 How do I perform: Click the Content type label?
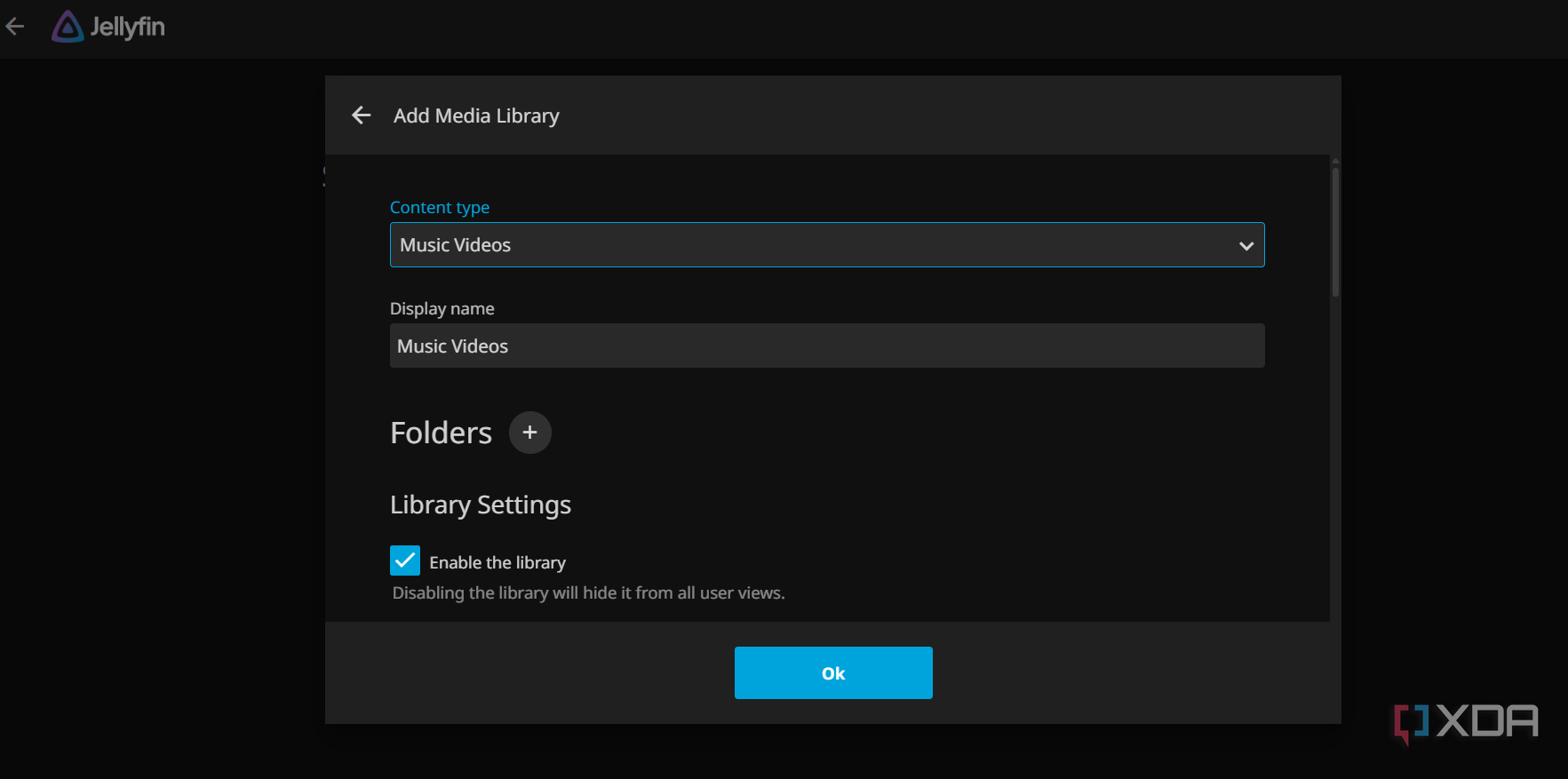(440, 207)
